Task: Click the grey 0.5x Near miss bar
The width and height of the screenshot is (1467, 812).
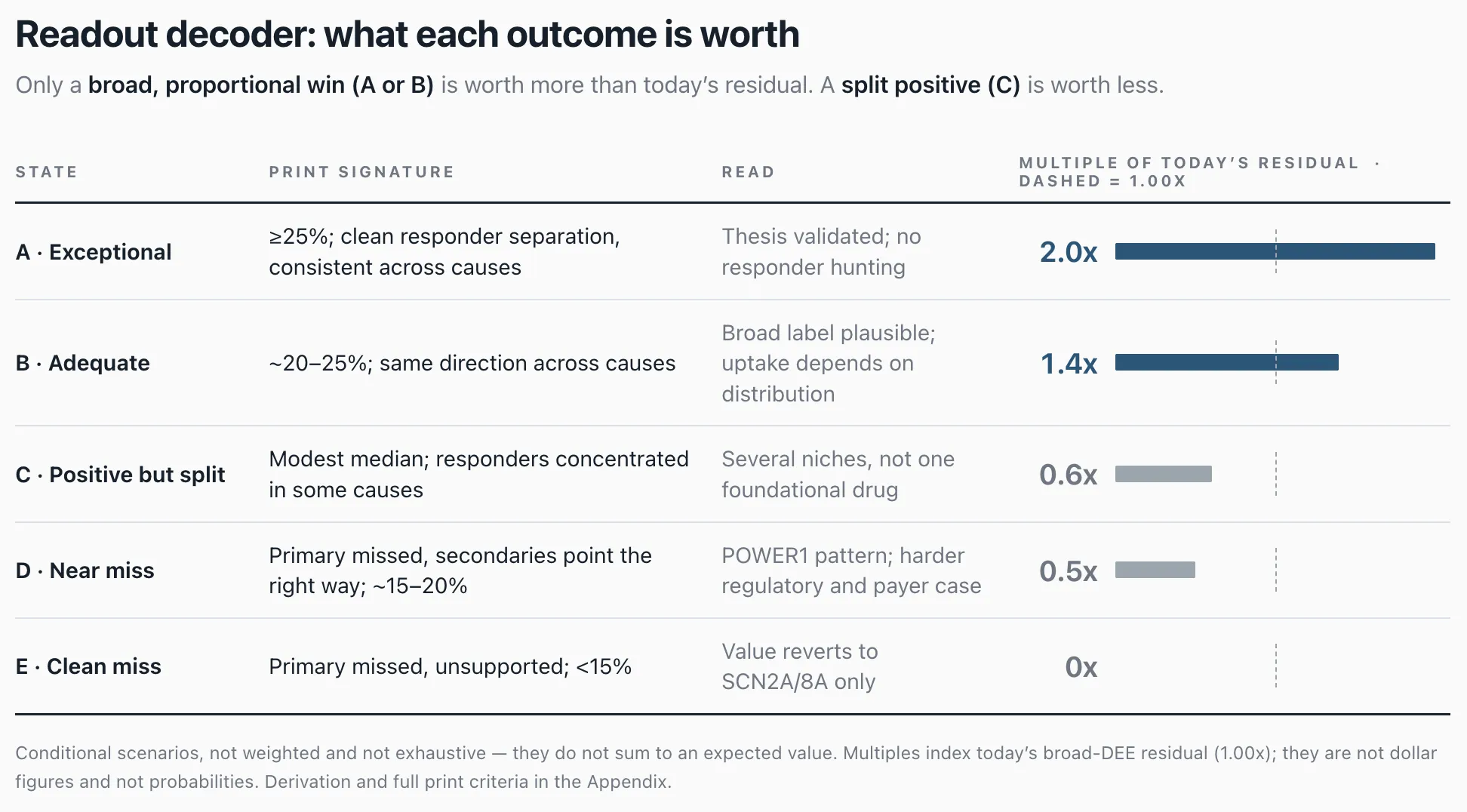Action: [x=1155, y=570]
